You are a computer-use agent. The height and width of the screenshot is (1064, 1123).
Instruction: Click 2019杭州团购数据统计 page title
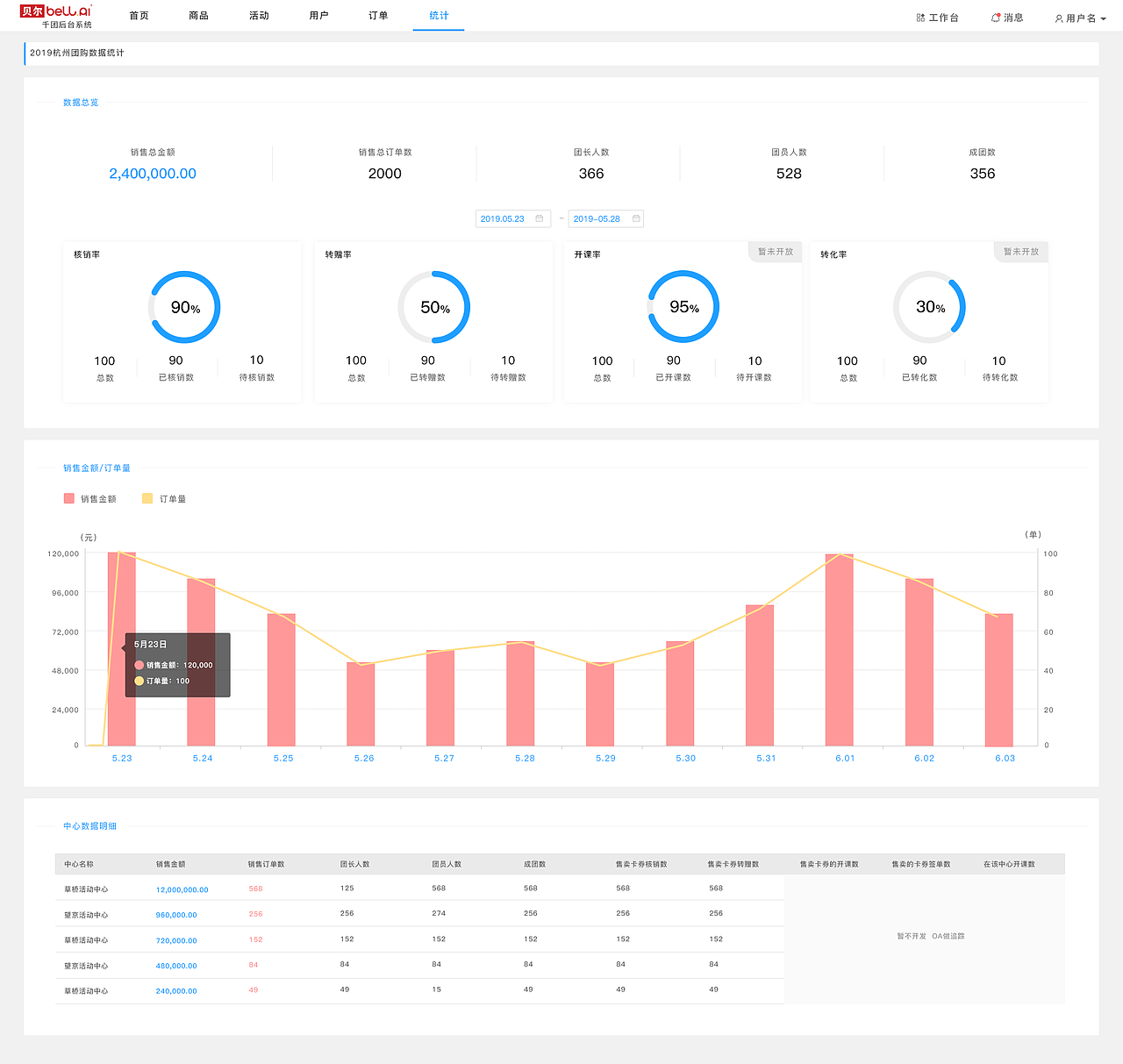(77, 53)
